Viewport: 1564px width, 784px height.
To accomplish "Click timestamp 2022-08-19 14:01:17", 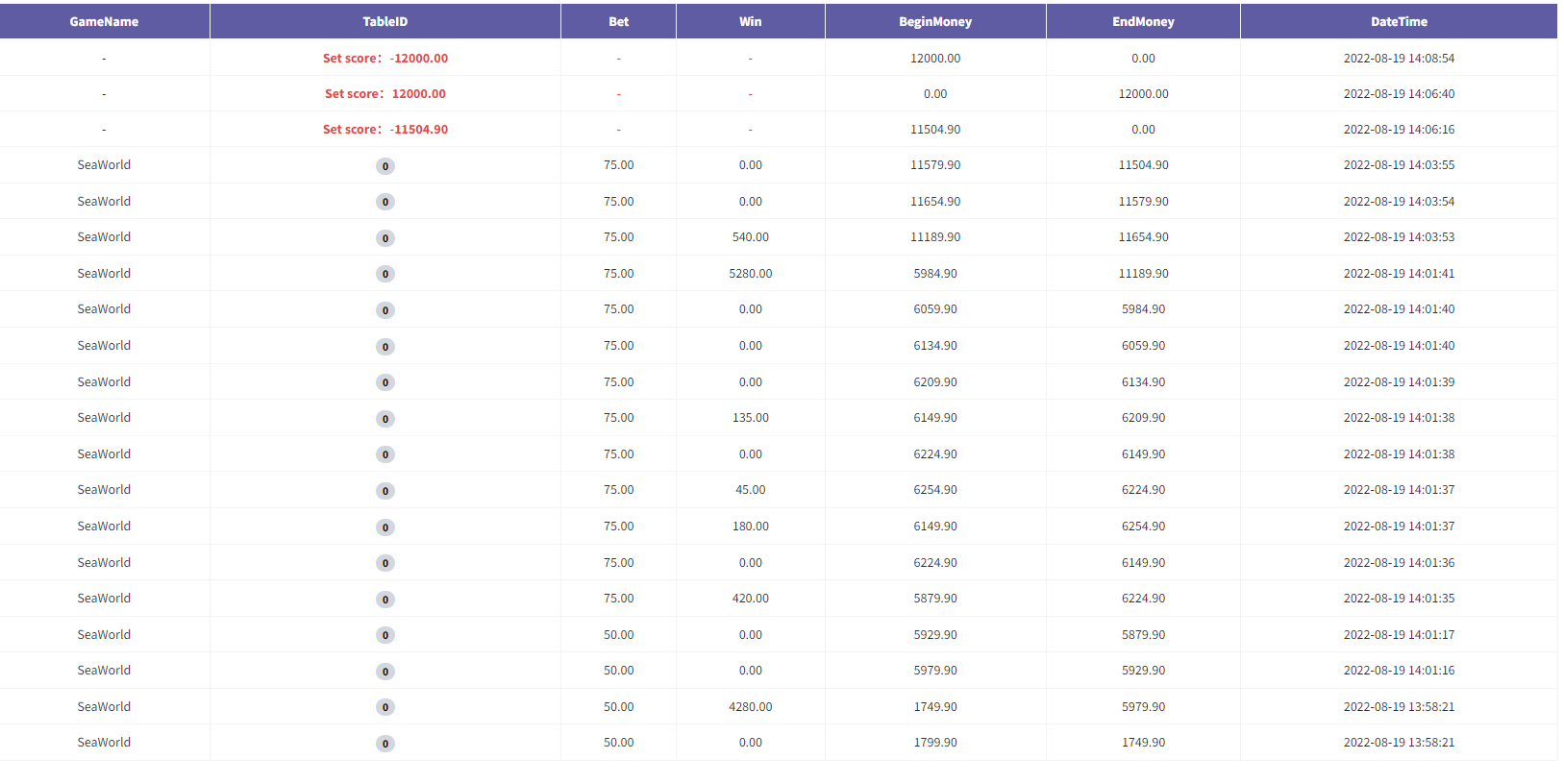I will click(1399, 634).
